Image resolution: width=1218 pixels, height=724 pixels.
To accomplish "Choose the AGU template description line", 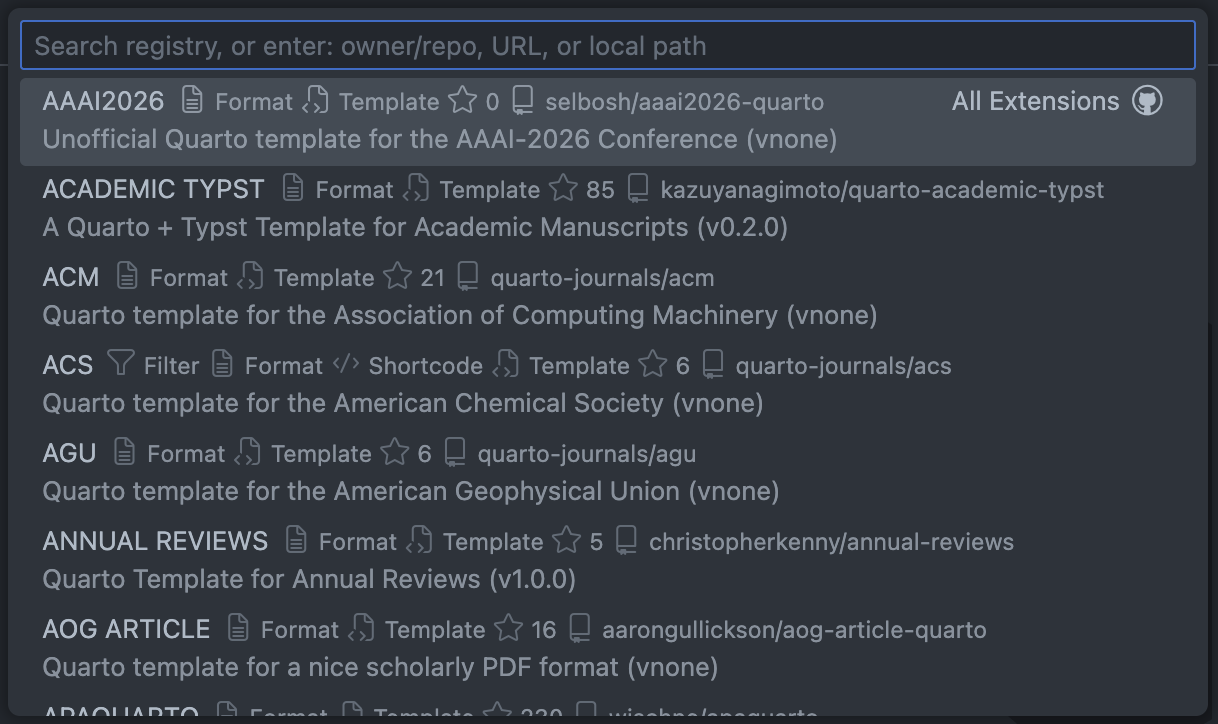I will click(x=410, y=492).
